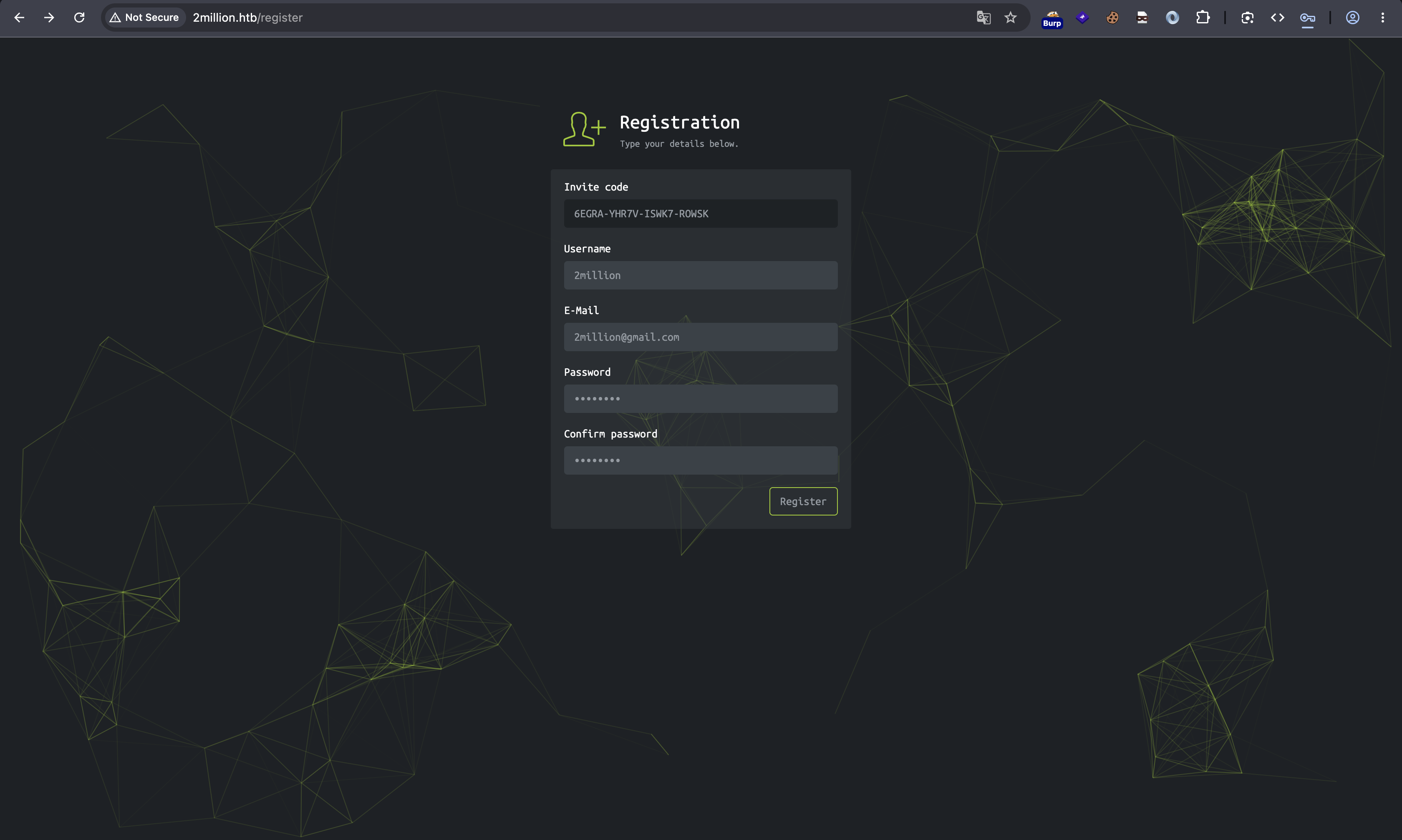
Task: Open the password key manager icon
Action: (1307, 18)
